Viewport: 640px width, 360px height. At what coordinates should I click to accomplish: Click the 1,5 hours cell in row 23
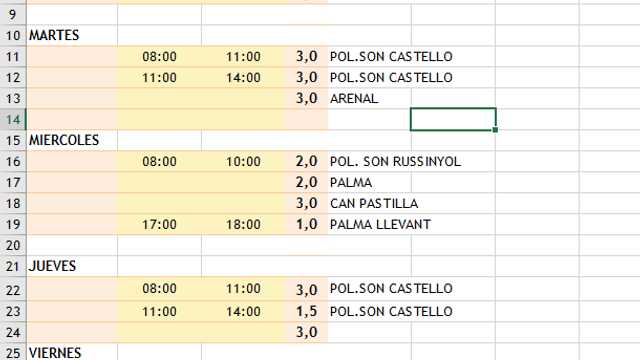[306, 311]
